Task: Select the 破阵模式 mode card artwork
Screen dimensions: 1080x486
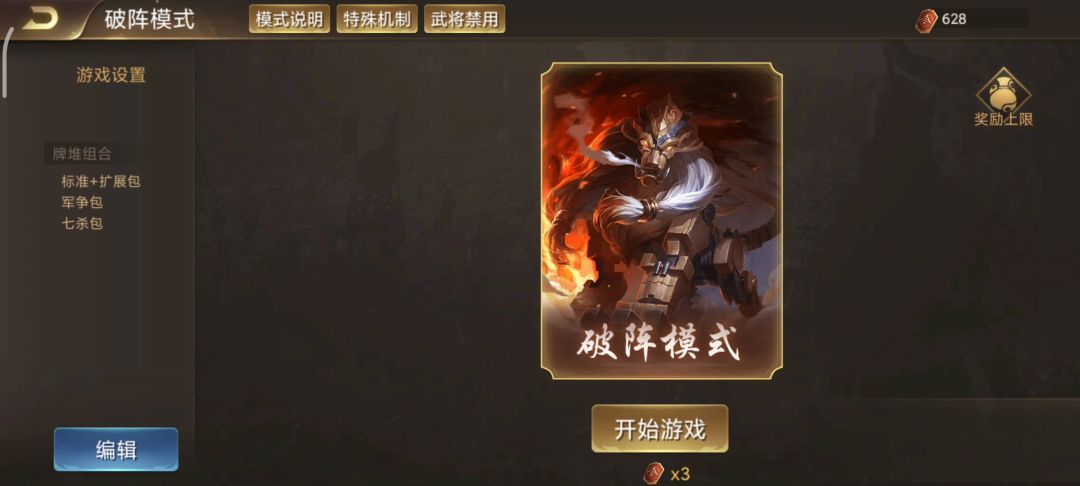Action: pos(662,221)
